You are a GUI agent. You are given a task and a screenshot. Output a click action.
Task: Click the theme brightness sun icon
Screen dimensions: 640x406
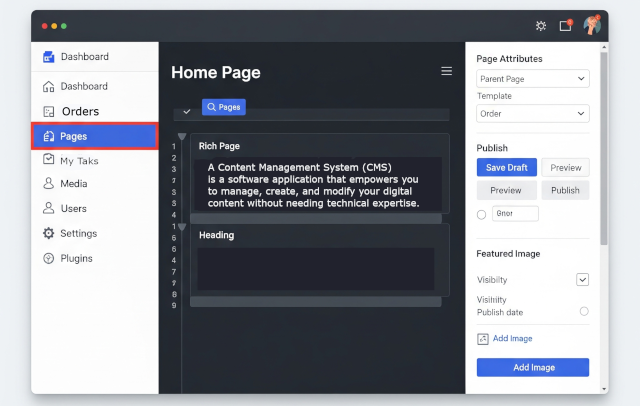pos(541,26)
